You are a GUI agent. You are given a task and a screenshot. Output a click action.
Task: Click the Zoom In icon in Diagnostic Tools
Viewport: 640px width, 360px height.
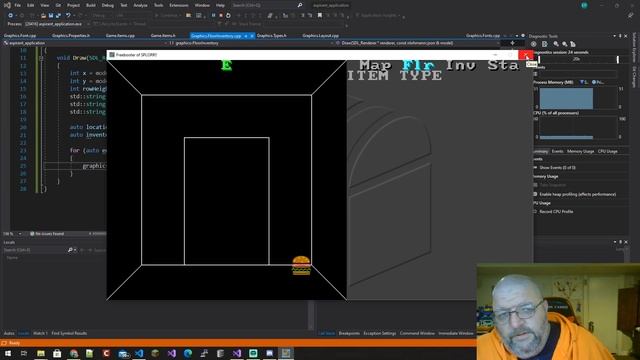click(556, 44)
